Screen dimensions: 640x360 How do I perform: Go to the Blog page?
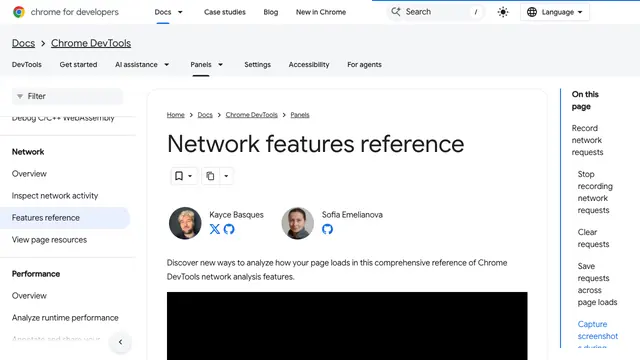coord(271,12)
